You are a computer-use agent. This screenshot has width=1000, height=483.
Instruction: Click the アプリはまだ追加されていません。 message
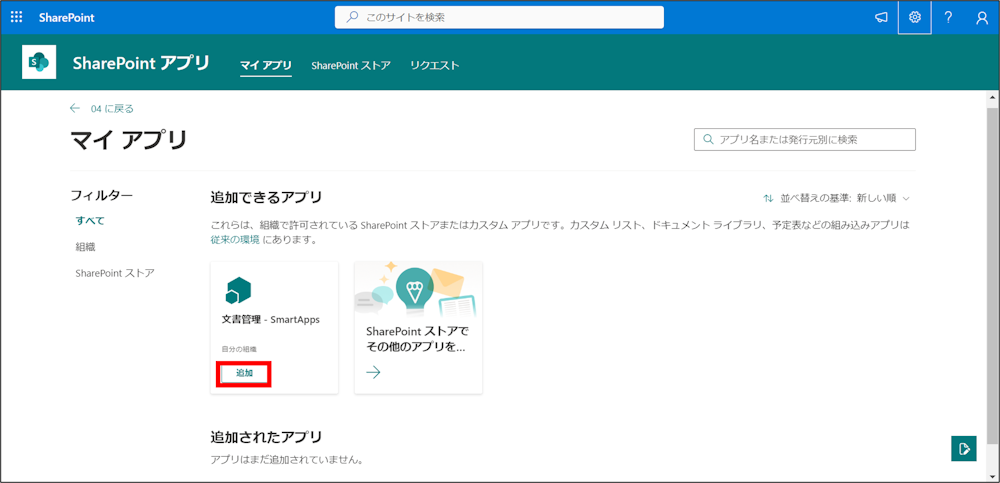click(286, 460)
